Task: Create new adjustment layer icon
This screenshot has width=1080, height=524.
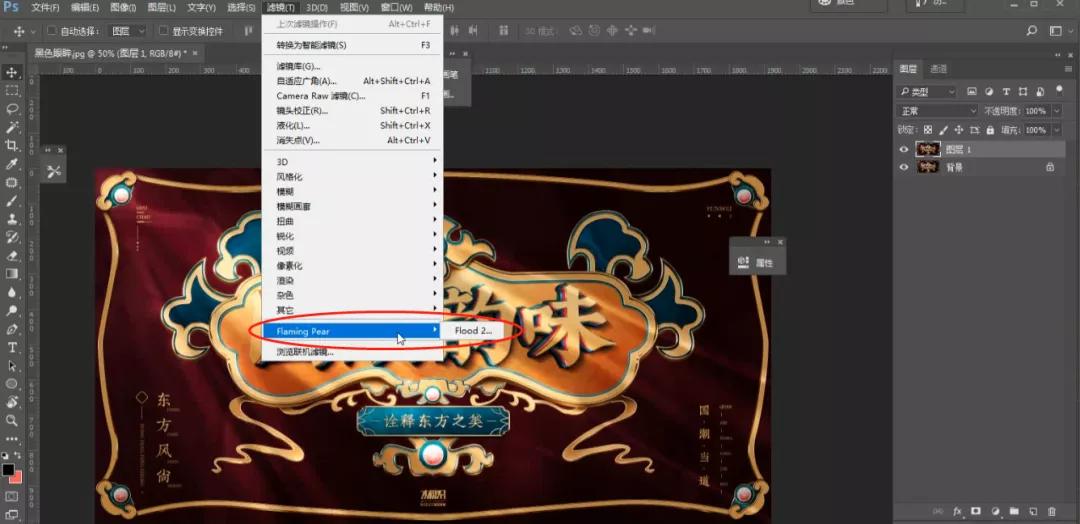Action: [x=995, y=512]
